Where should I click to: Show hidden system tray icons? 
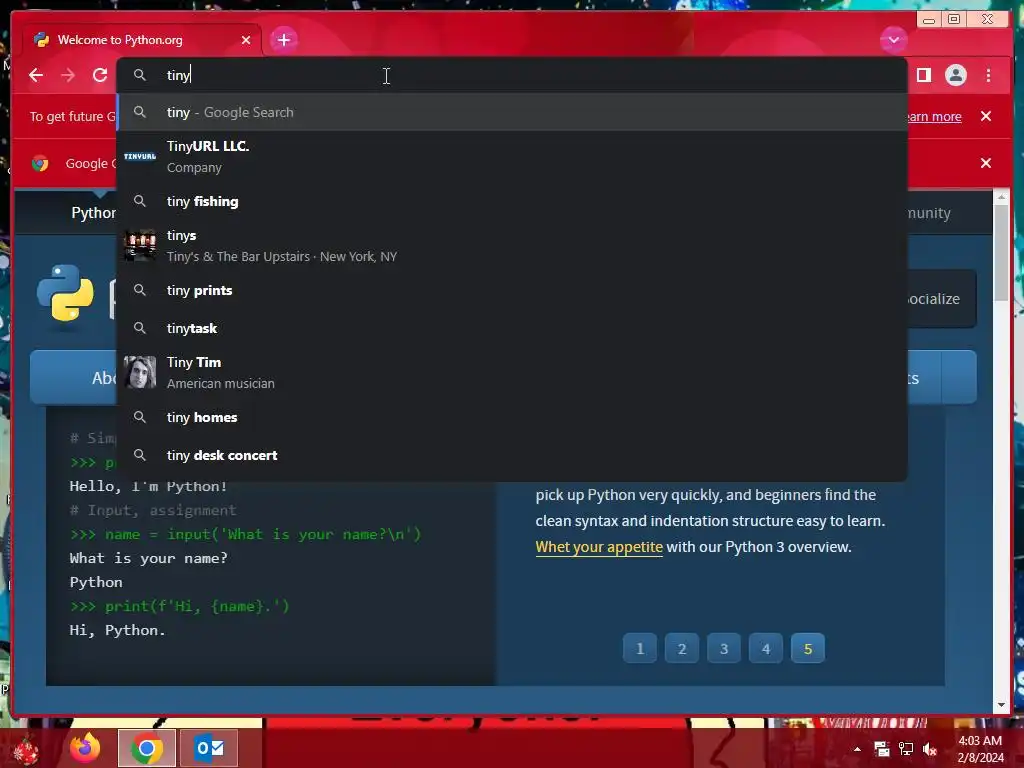(857, 749)
